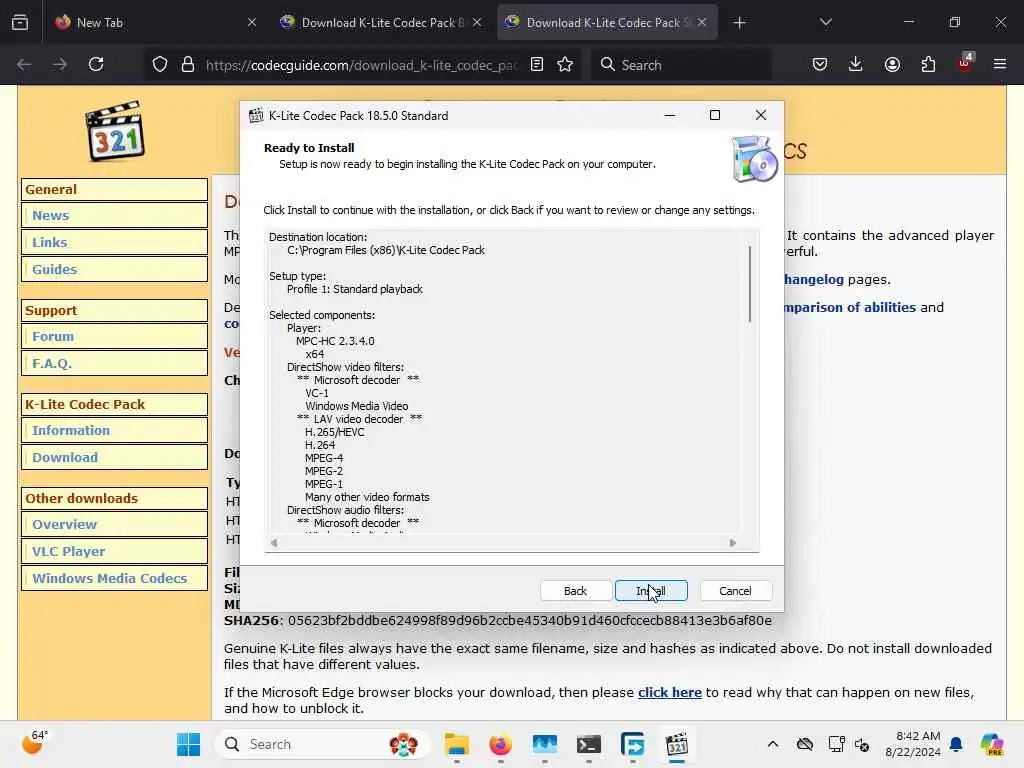The image size is (1024, 768).
Task: Click the Install button in setup dialog
Action: click(650, 590)
